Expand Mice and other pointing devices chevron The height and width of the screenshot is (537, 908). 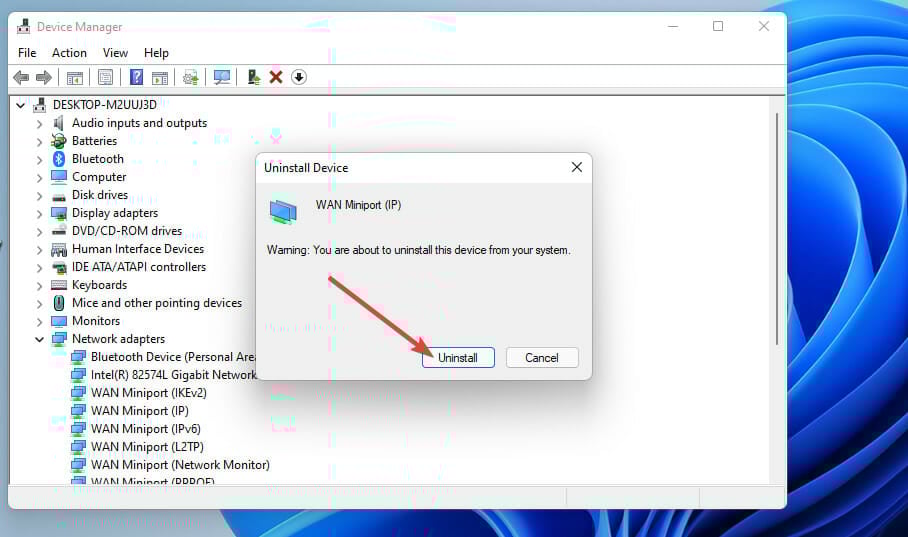pos(39,304)
